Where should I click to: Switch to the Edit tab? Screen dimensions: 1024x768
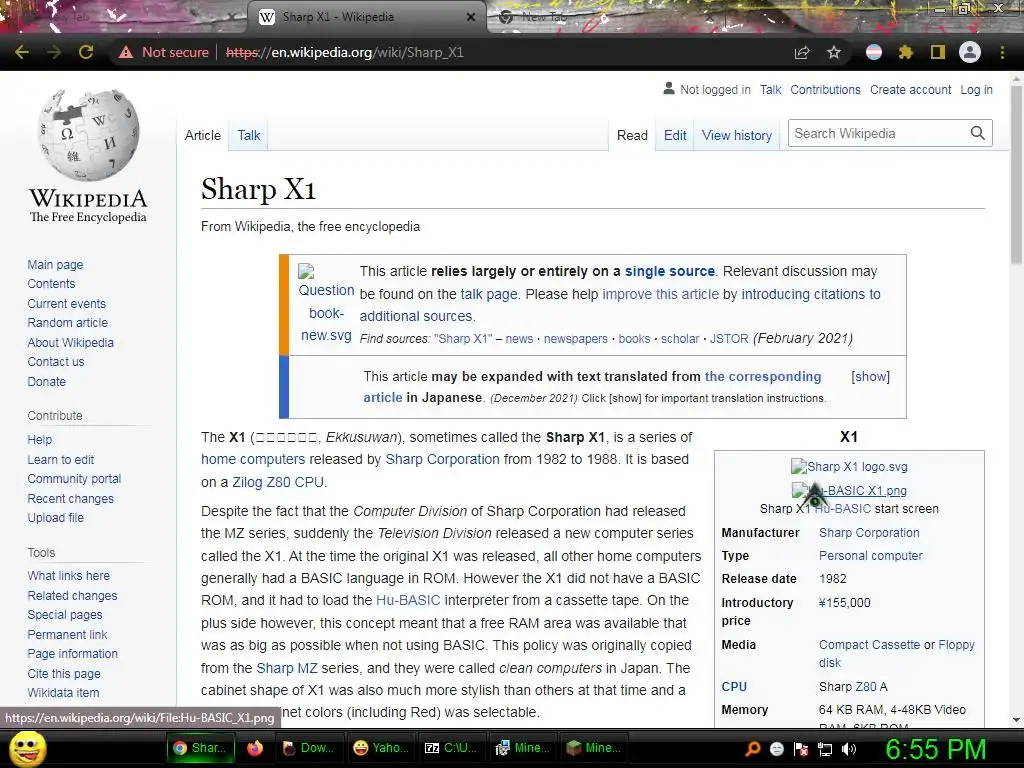(x=675, y=135)
